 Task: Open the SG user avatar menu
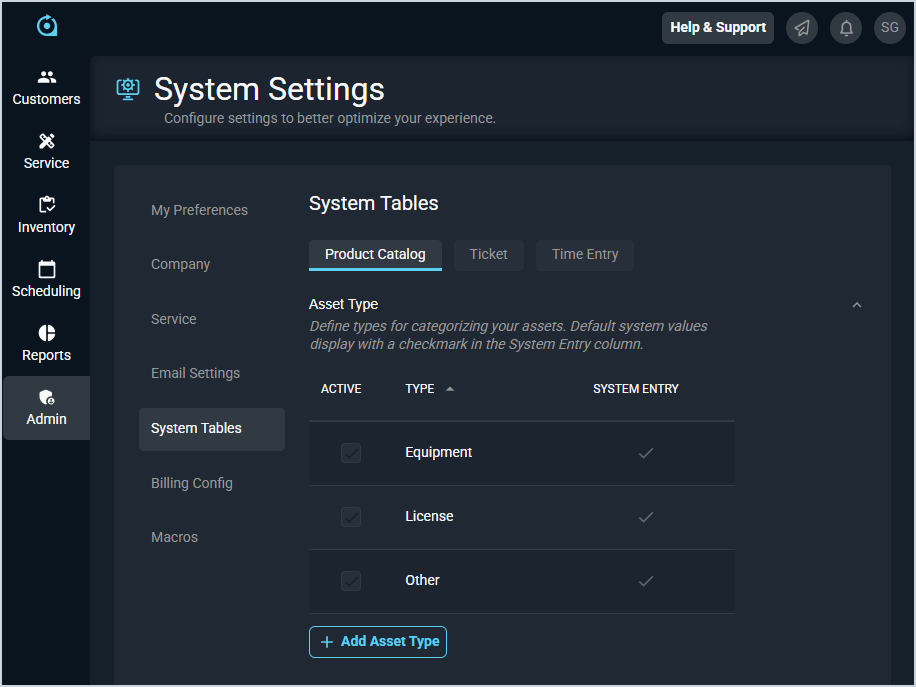[x=889, y=28]
